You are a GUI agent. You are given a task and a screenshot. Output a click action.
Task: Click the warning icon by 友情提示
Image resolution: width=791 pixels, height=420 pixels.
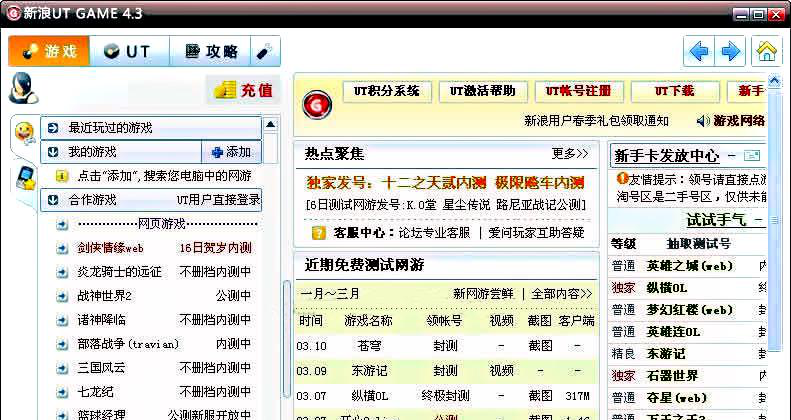tap(622, 178)
